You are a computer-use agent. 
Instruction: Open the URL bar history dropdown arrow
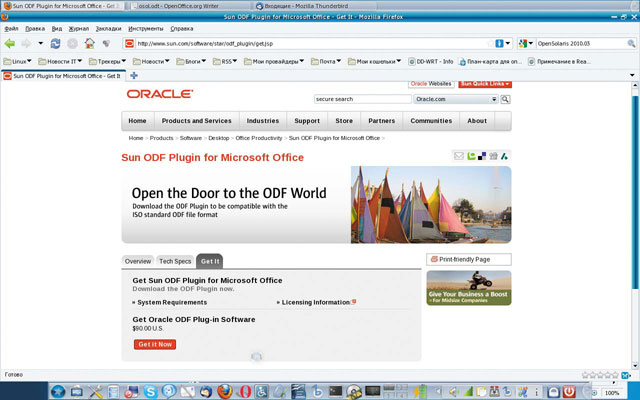[x=508, y=43]
